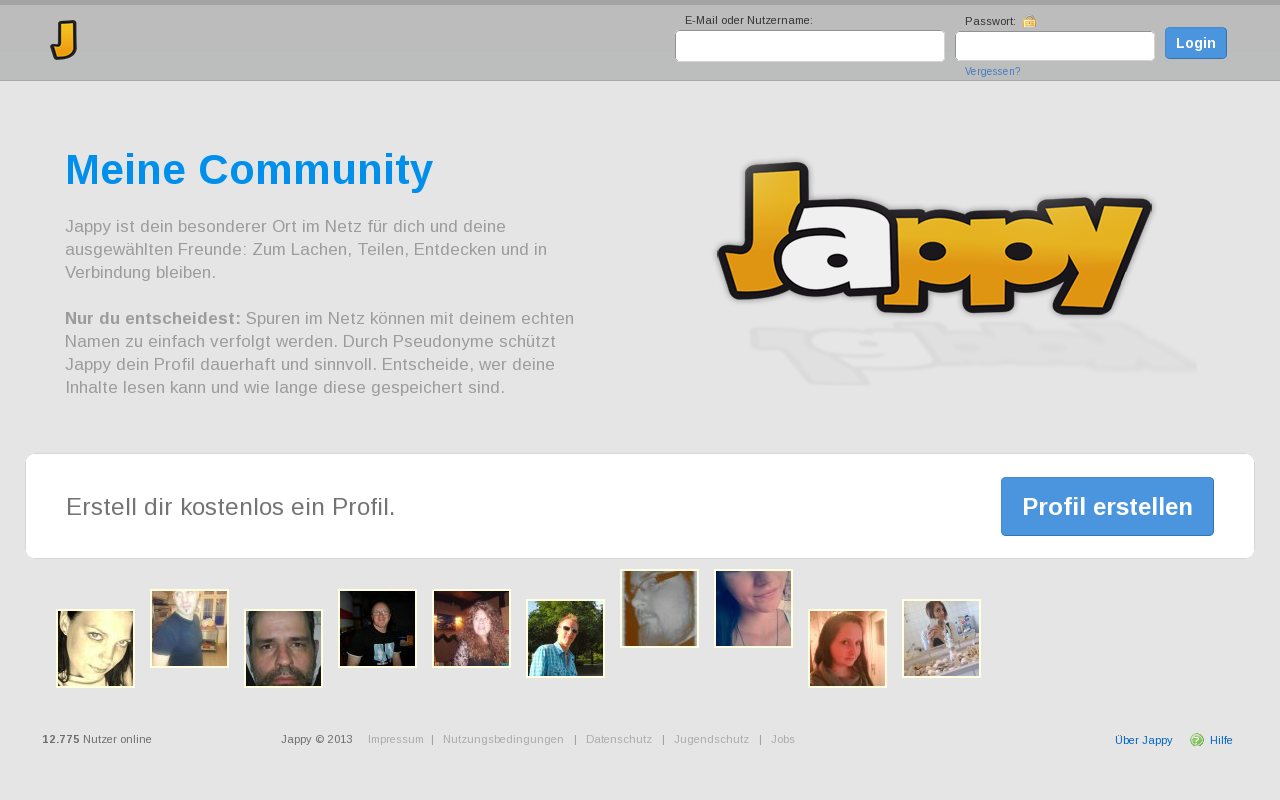
Task: Click the 12.775 Nutzer online text
Action: [x=97, y=740]
